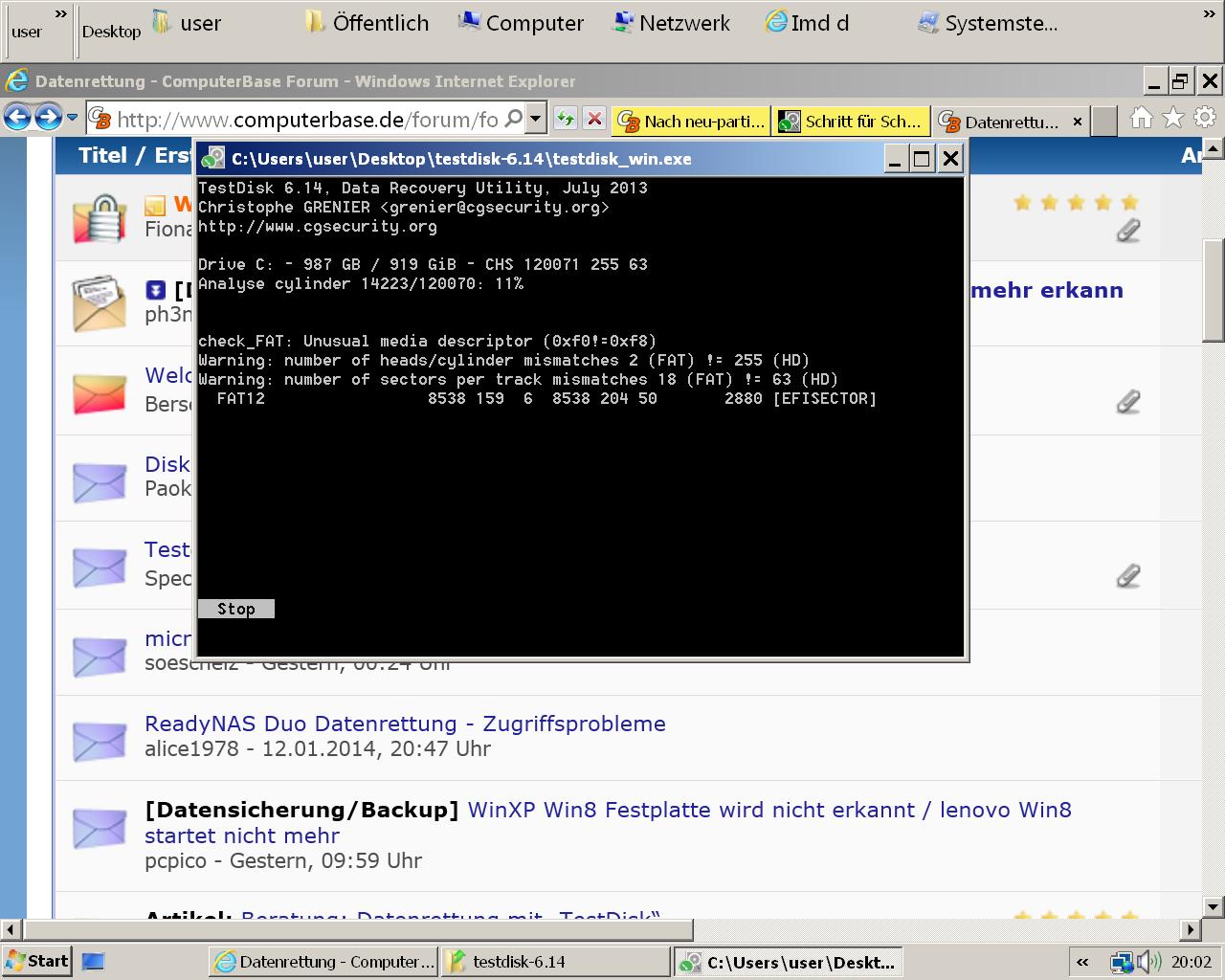Click the padlock sticky thread icon
This screenshot has height=980, width=1225.
click(x=100, y=217)
